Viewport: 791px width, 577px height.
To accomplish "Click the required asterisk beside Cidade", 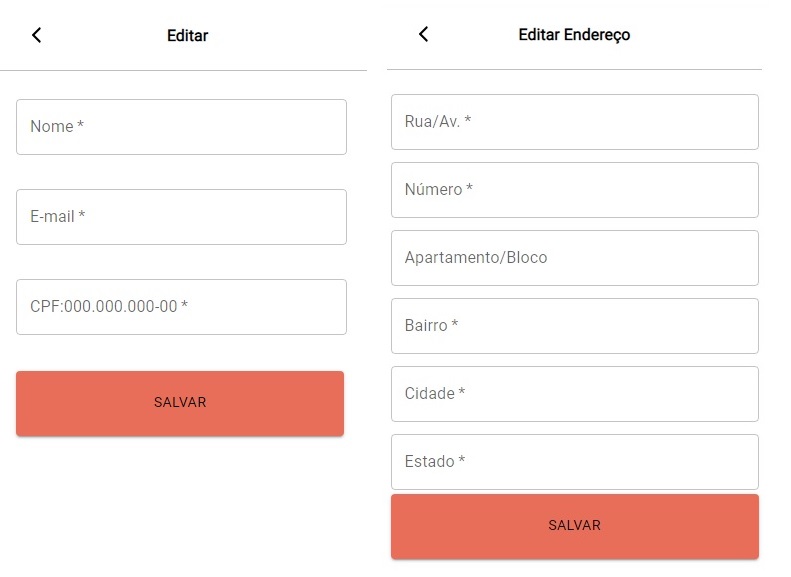I will (462, 393).
